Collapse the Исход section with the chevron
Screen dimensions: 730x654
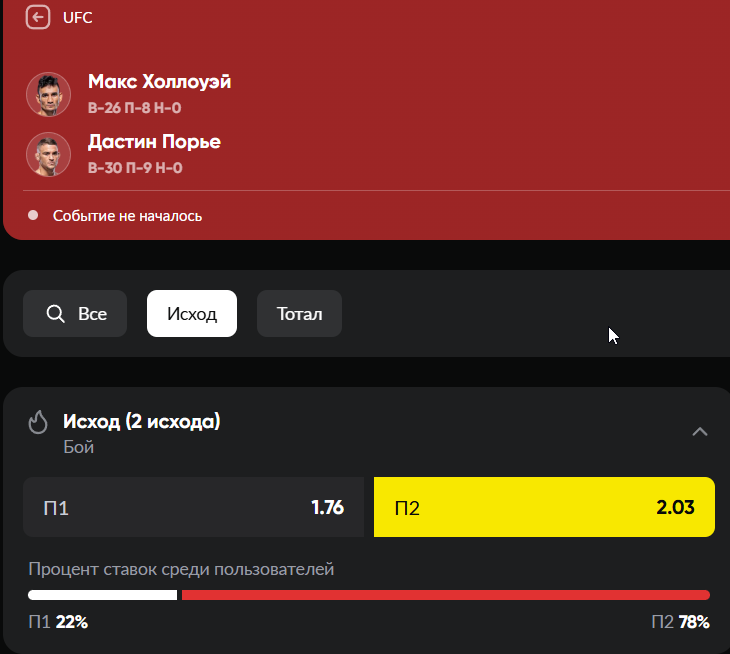coord(699,432)
